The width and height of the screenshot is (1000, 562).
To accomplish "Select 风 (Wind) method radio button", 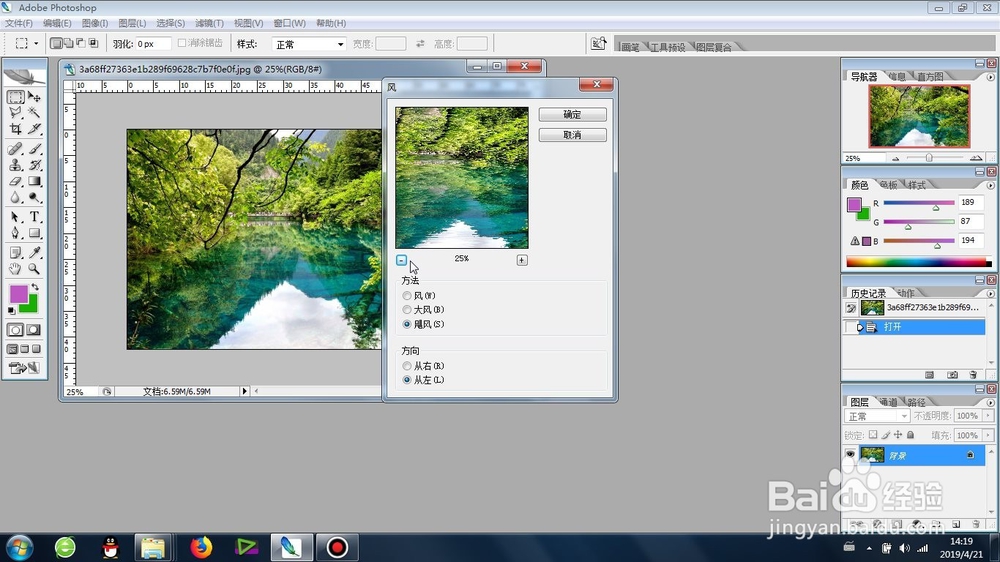I will pyautogui.click(x=407, y=296).
